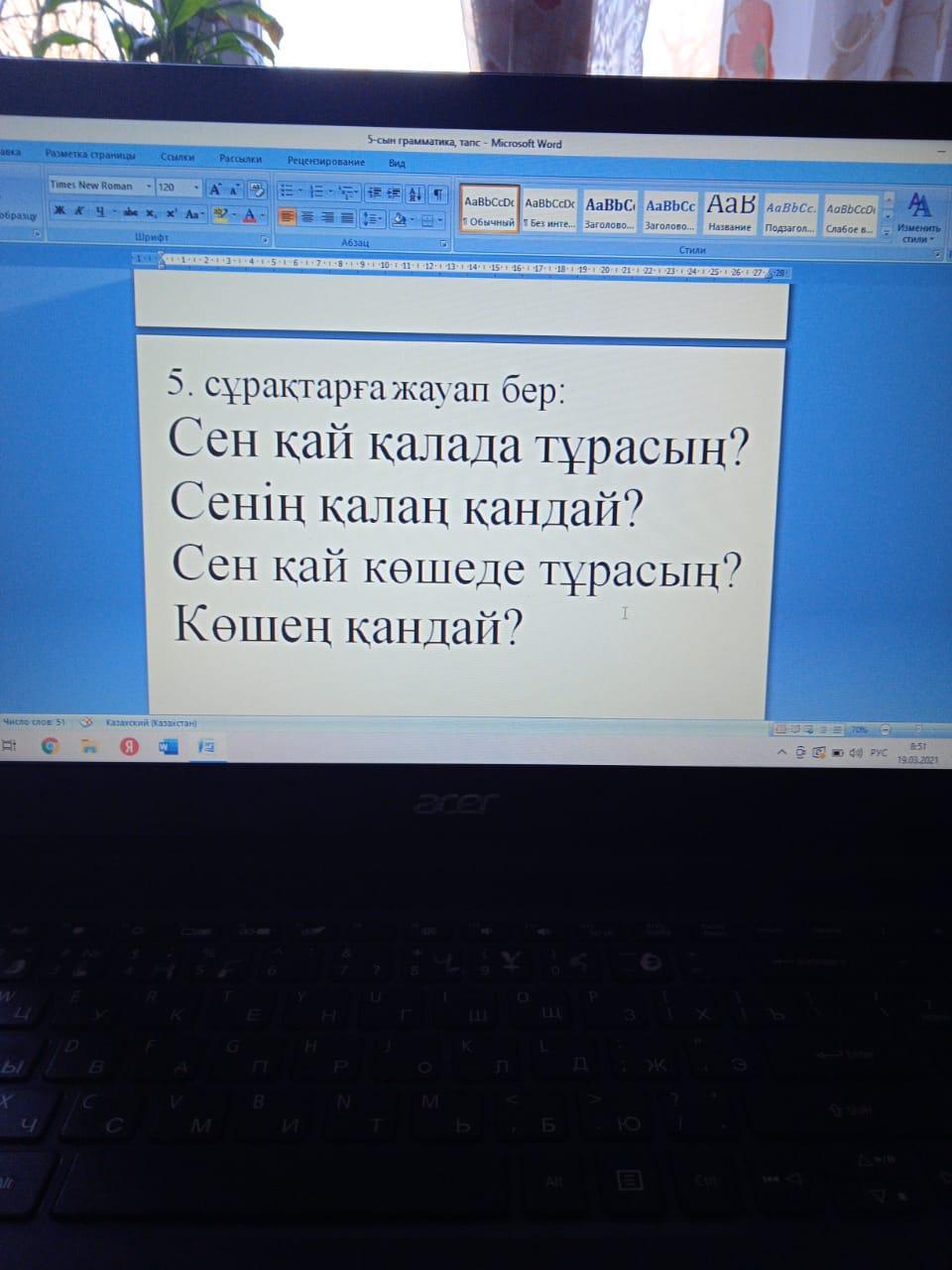
Task: Click word count Число слов: 51
Action: click(x=35, y=722)
